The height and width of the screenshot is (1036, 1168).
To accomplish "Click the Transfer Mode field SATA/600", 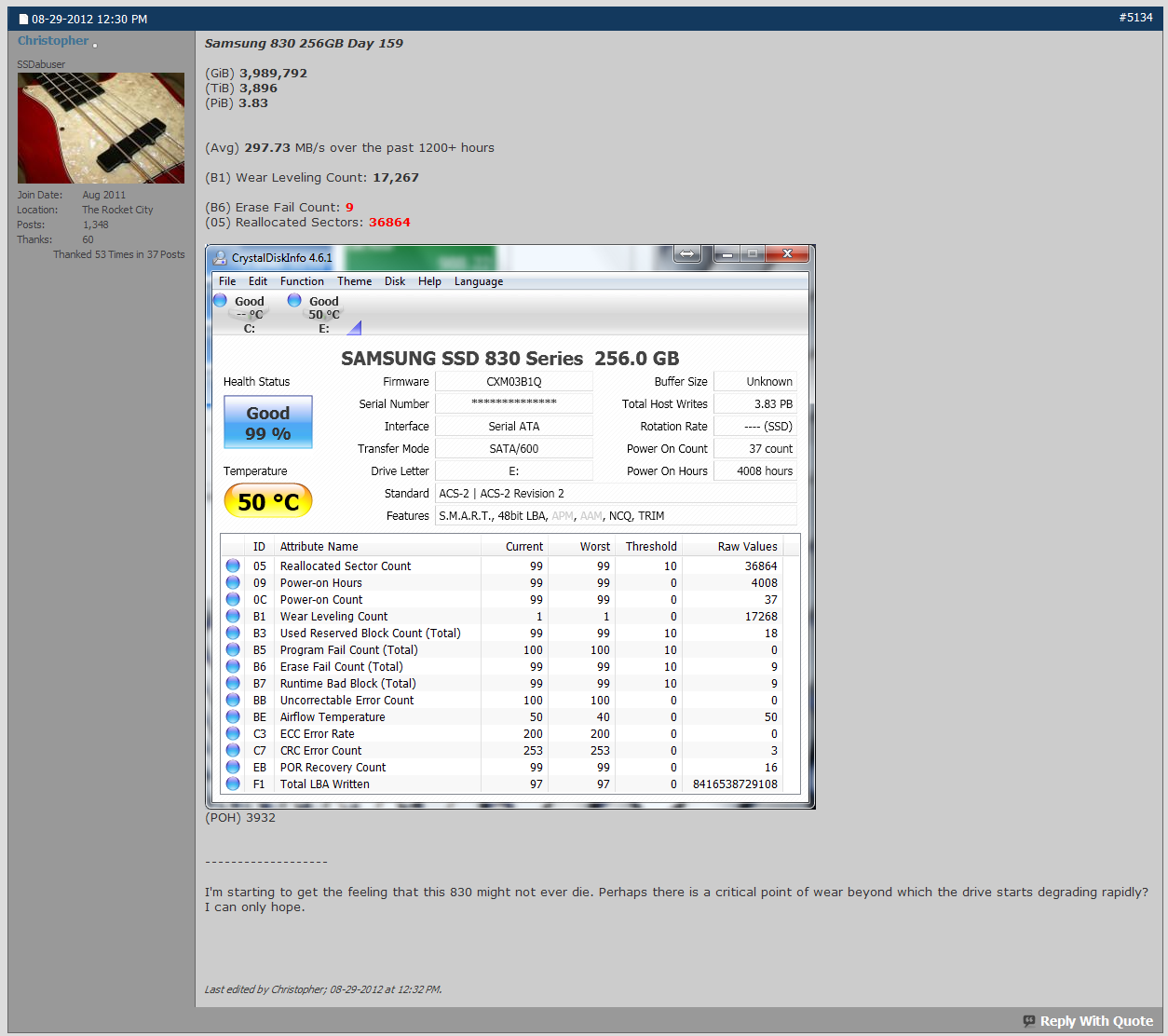I will tap(514, 449).
